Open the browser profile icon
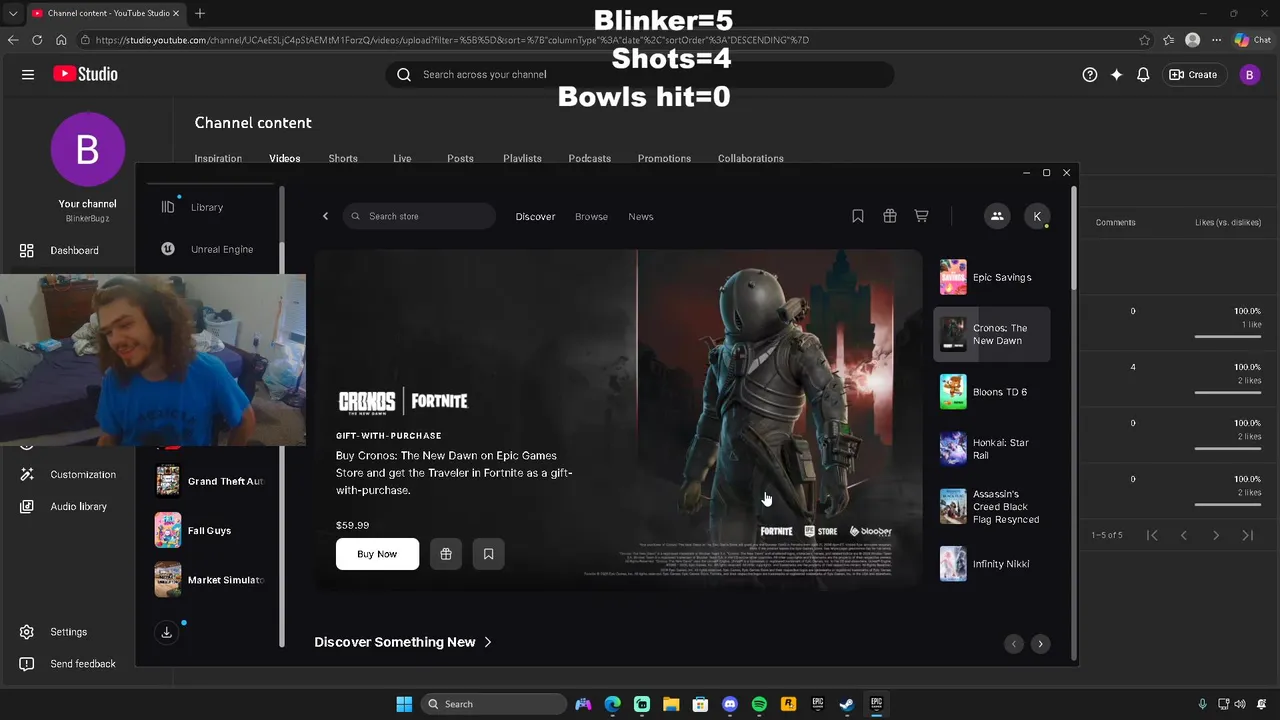This screenshot has height=720, width=1280. point(1192,40)
